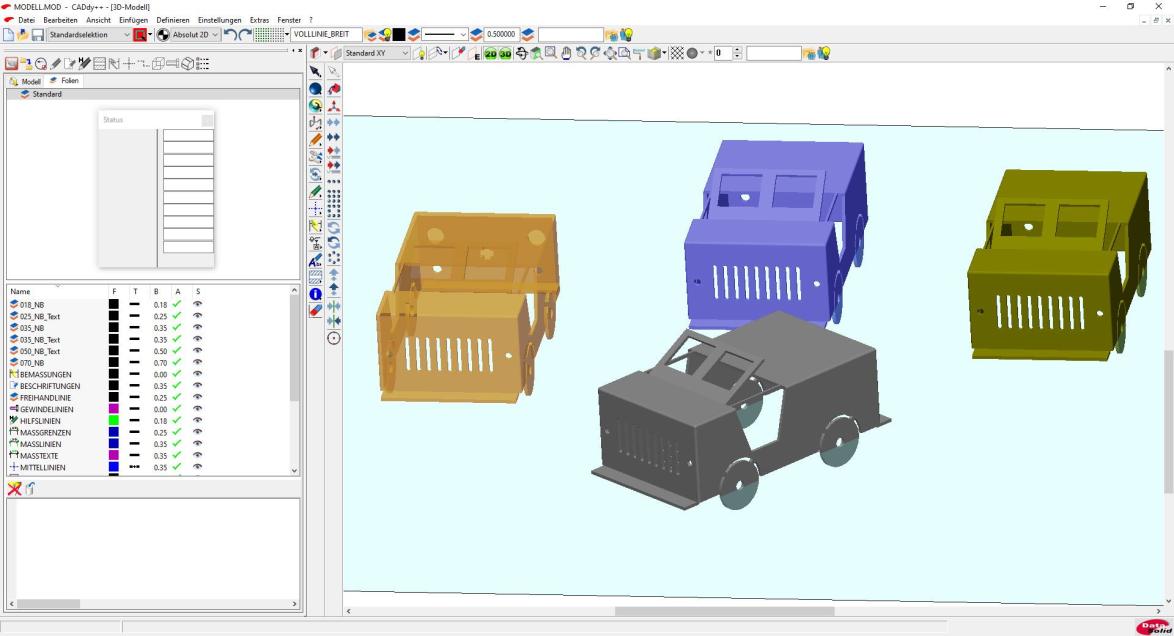Open the Einstellungen menu
This screenshot has height=636, width=1174.
(x=219, y=20)
